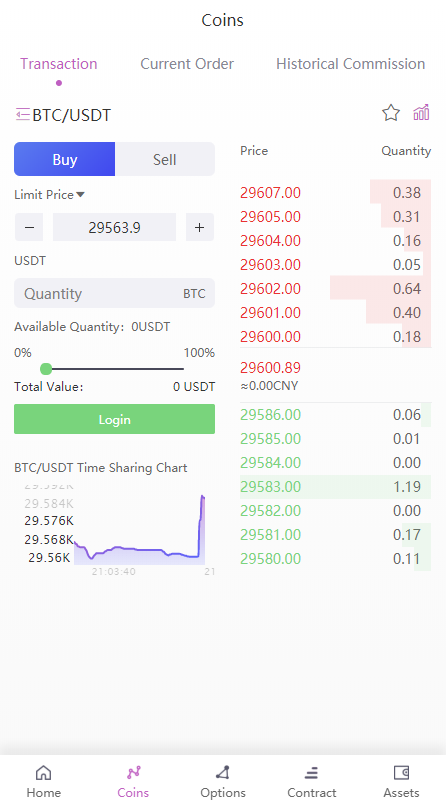Open pair list icon beside BTC/USDT
446x803 pixels.
(x=23, y=115)
